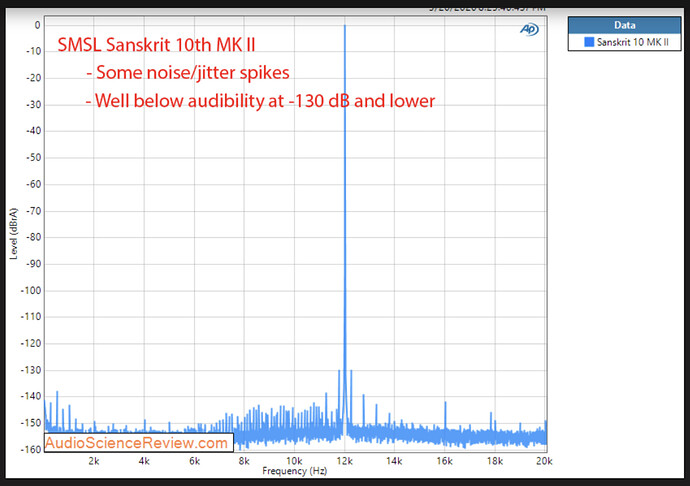Click the AP logo in the graph corner
690x486 pixels.
coord(529,29)
